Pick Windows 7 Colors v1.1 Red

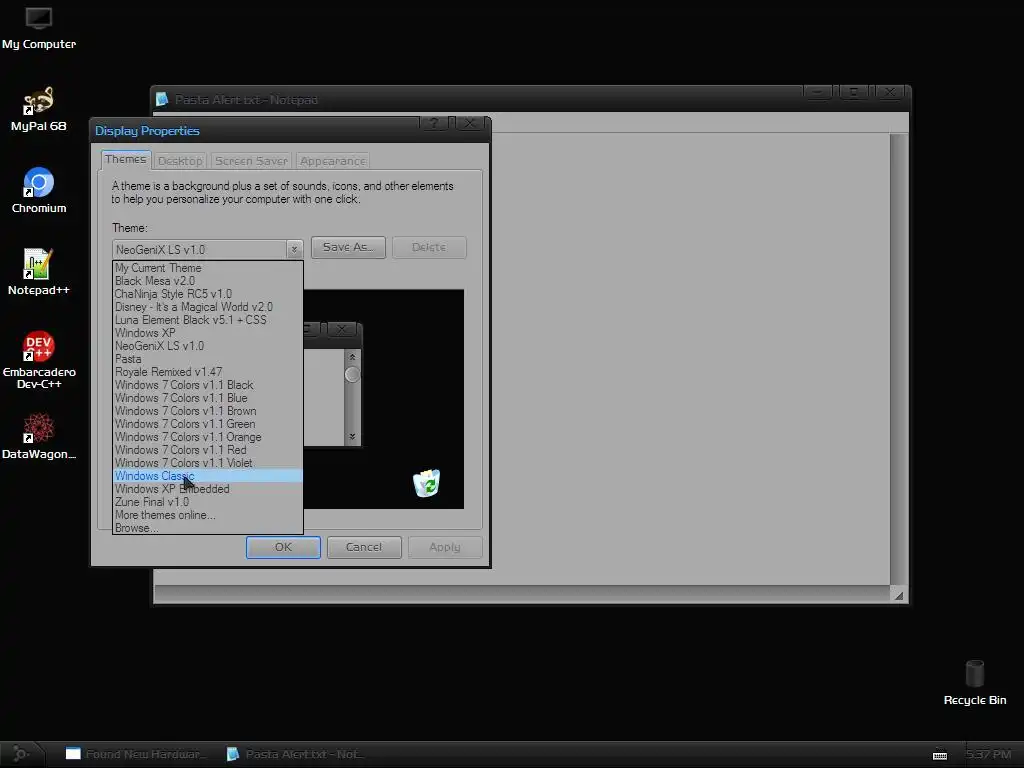(x=208, y=450)
